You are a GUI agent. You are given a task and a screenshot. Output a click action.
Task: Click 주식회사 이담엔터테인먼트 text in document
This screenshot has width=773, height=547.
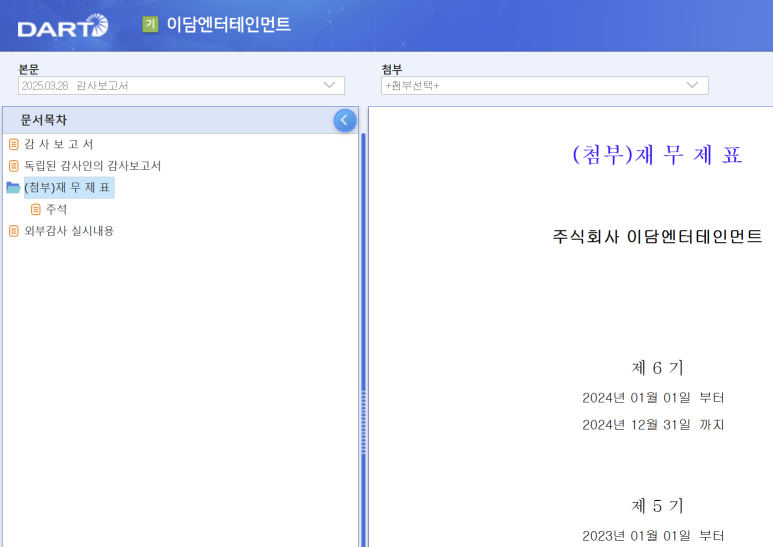tap(657, 237)
